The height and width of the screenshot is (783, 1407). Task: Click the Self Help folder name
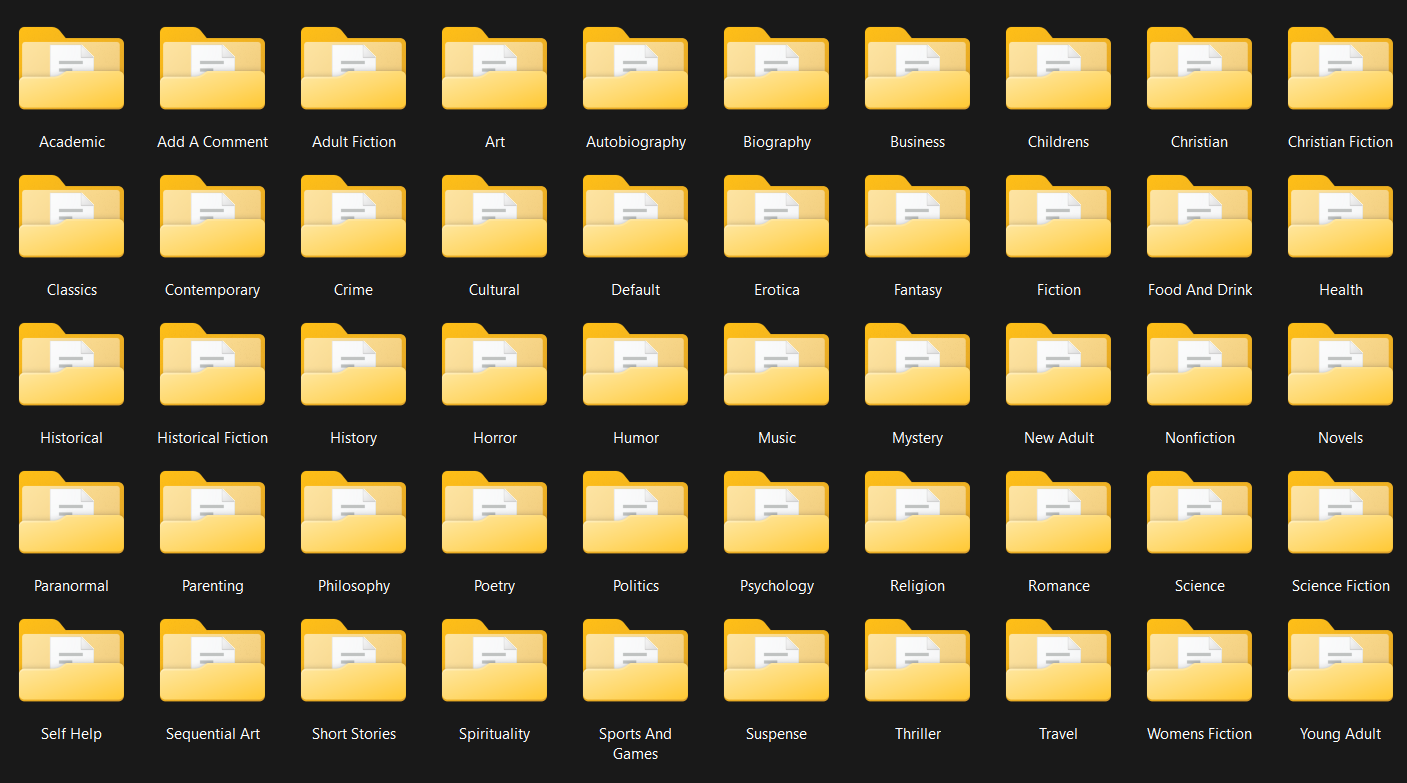tap(71, 734)
